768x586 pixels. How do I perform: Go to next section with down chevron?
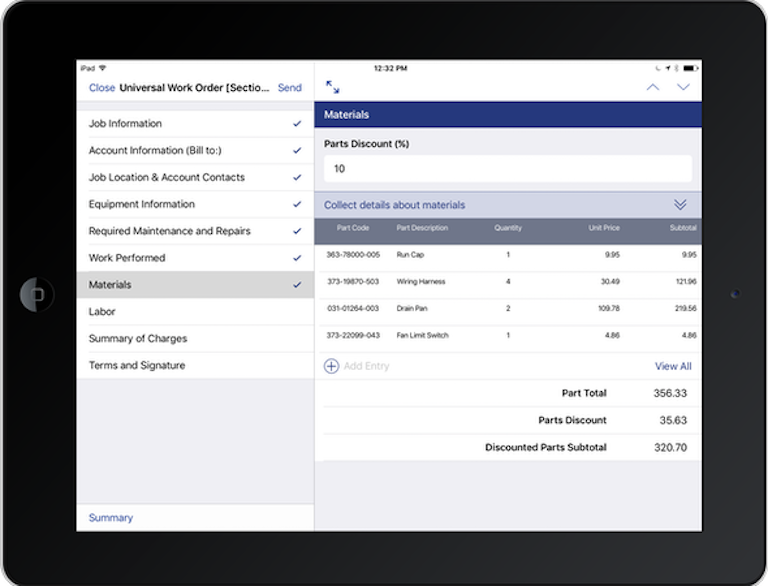683,88
